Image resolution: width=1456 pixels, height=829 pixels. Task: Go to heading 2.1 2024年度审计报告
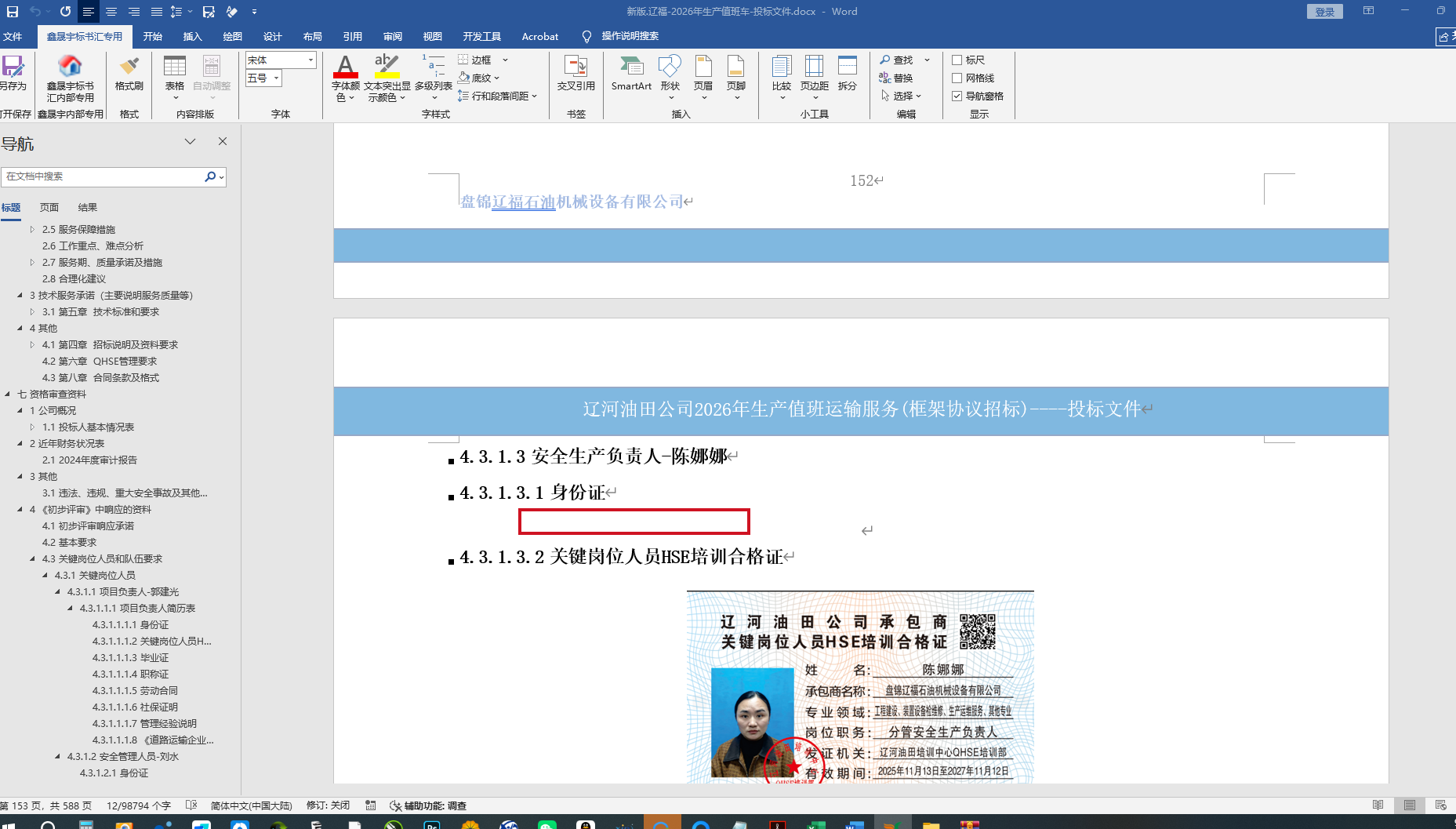89,460
